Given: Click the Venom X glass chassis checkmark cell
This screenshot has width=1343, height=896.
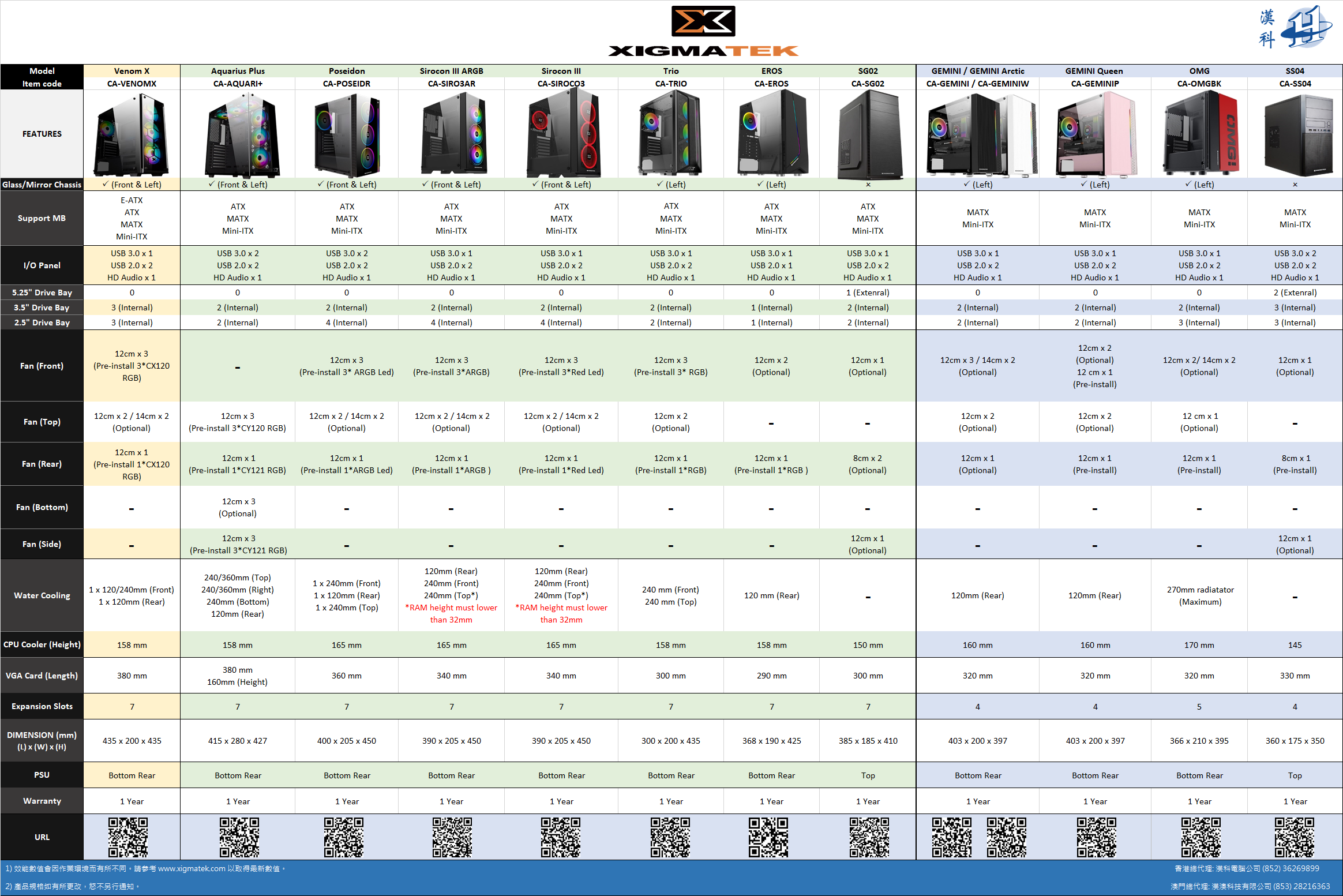Looking at the screenshot, I should pyautogui.click(x=132, y=185).
